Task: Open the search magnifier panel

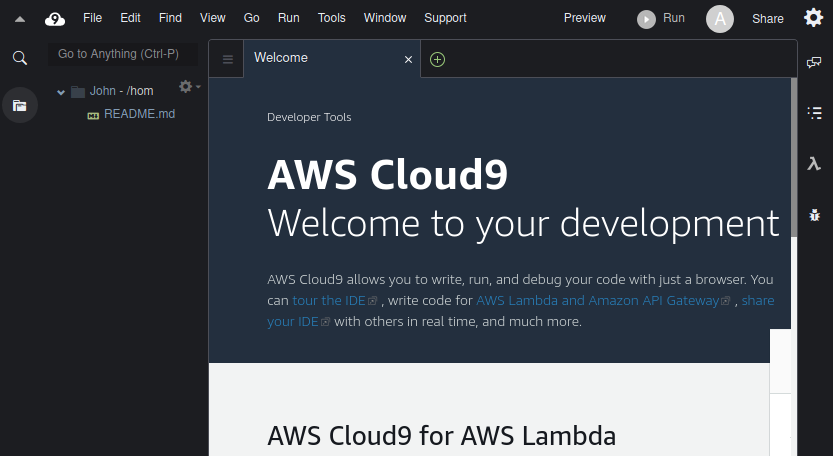Action: (x=19, y=58)
